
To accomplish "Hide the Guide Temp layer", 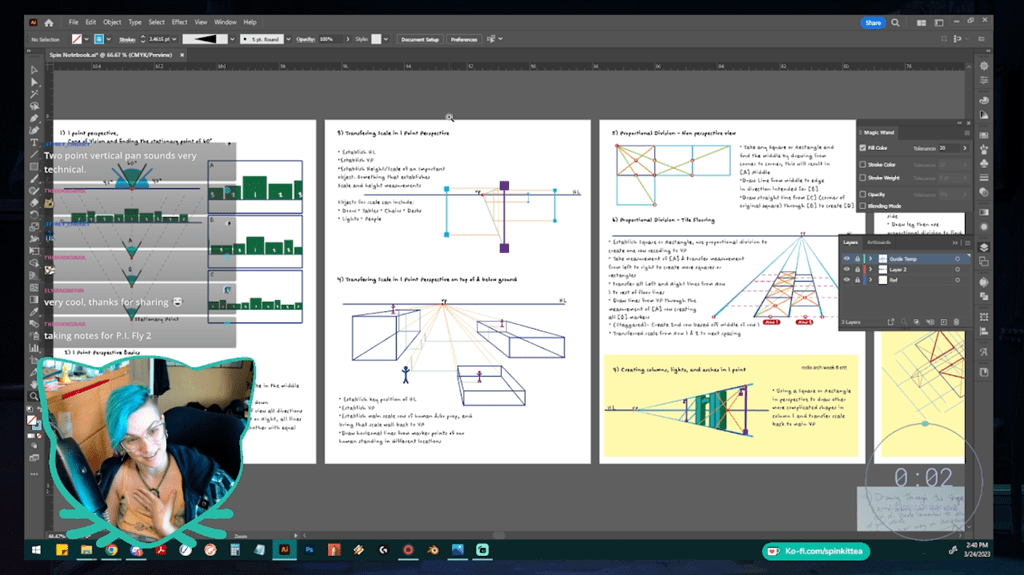I will pos(846,259).
